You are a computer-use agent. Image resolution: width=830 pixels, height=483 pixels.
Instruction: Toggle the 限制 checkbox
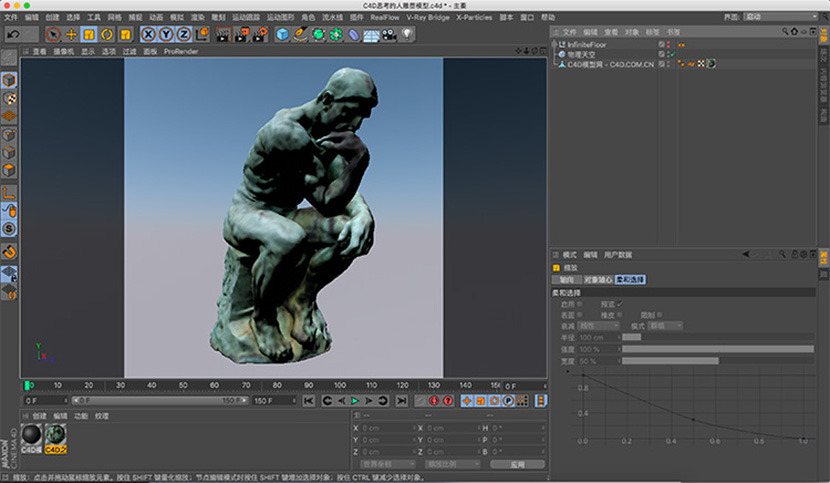660,315
